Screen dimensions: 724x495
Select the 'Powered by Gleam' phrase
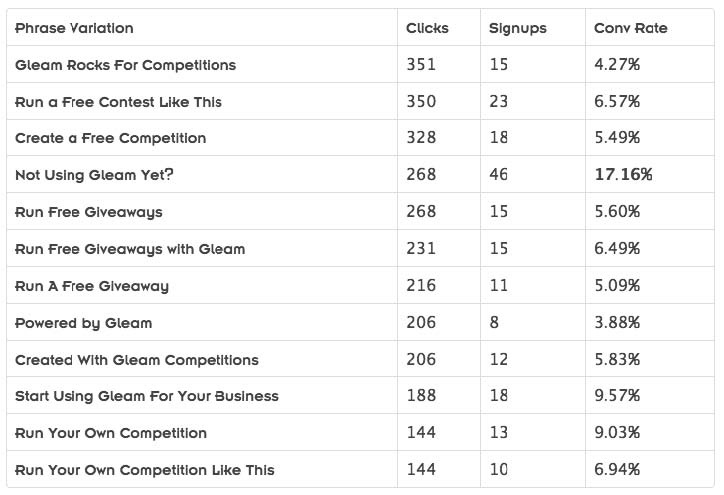[84, 323]
